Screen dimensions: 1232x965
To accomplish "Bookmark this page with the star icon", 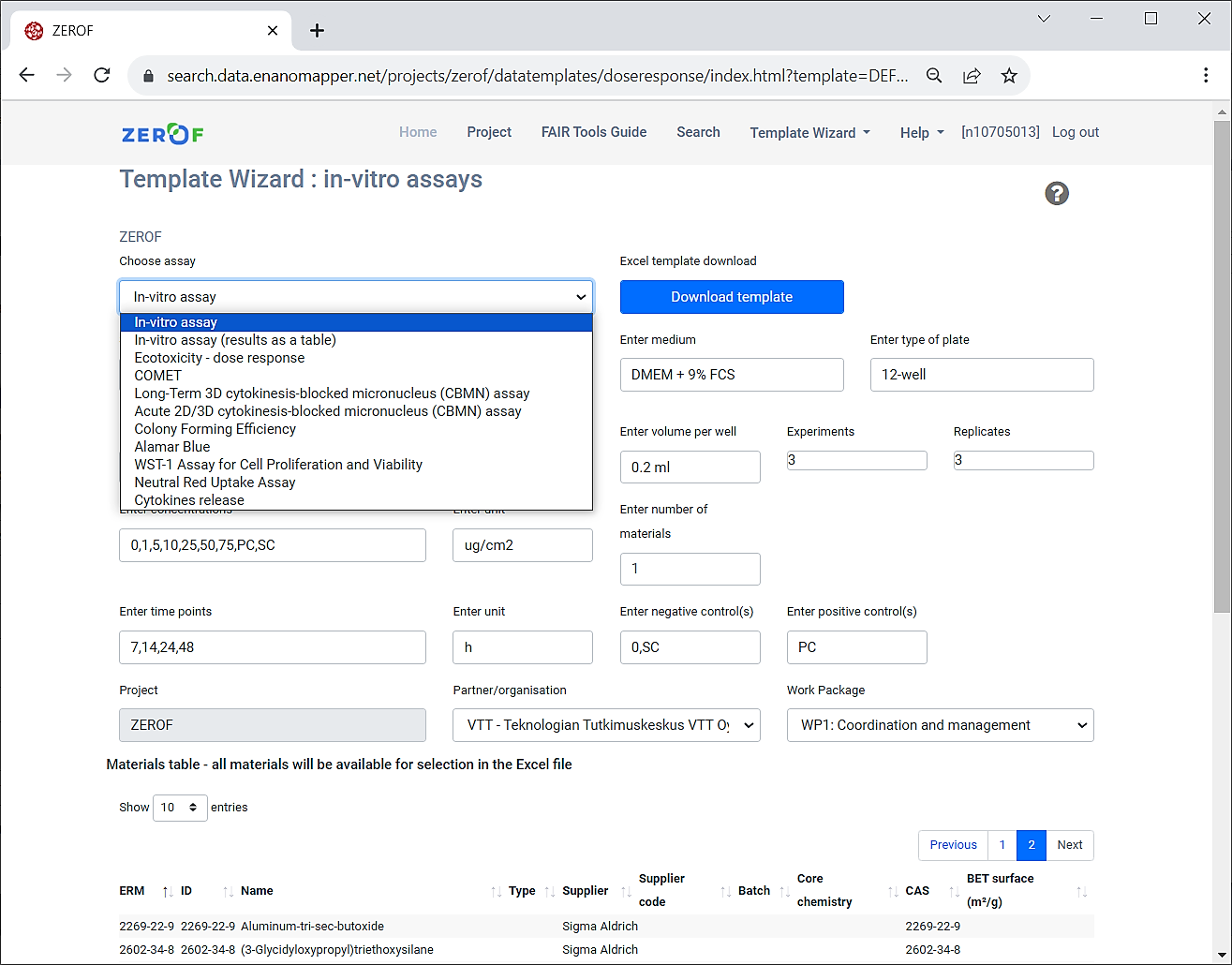I will click(x=1008, y=76).
